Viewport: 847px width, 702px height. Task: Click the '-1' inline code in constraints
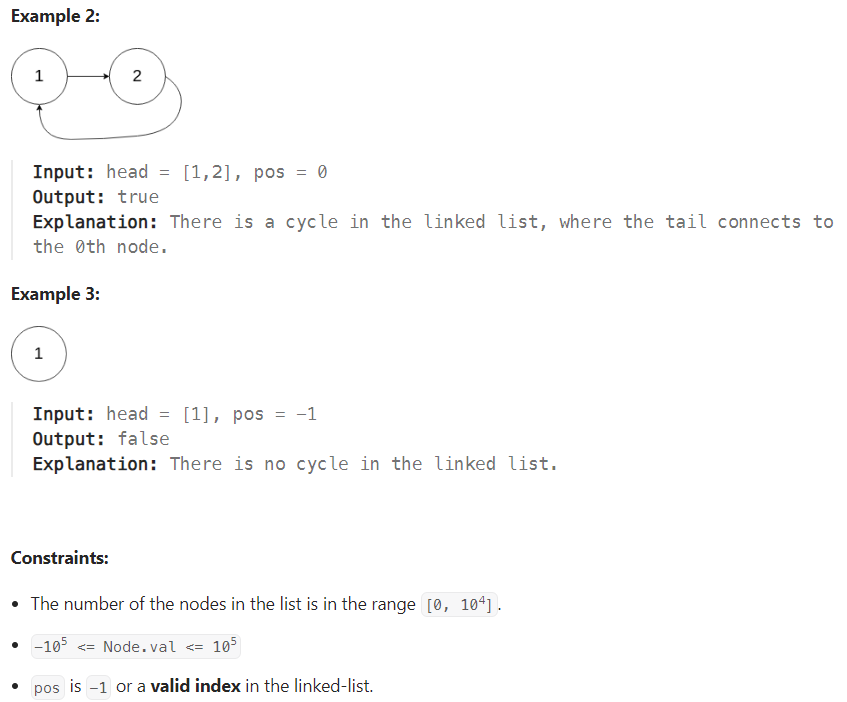pos(98,687)
